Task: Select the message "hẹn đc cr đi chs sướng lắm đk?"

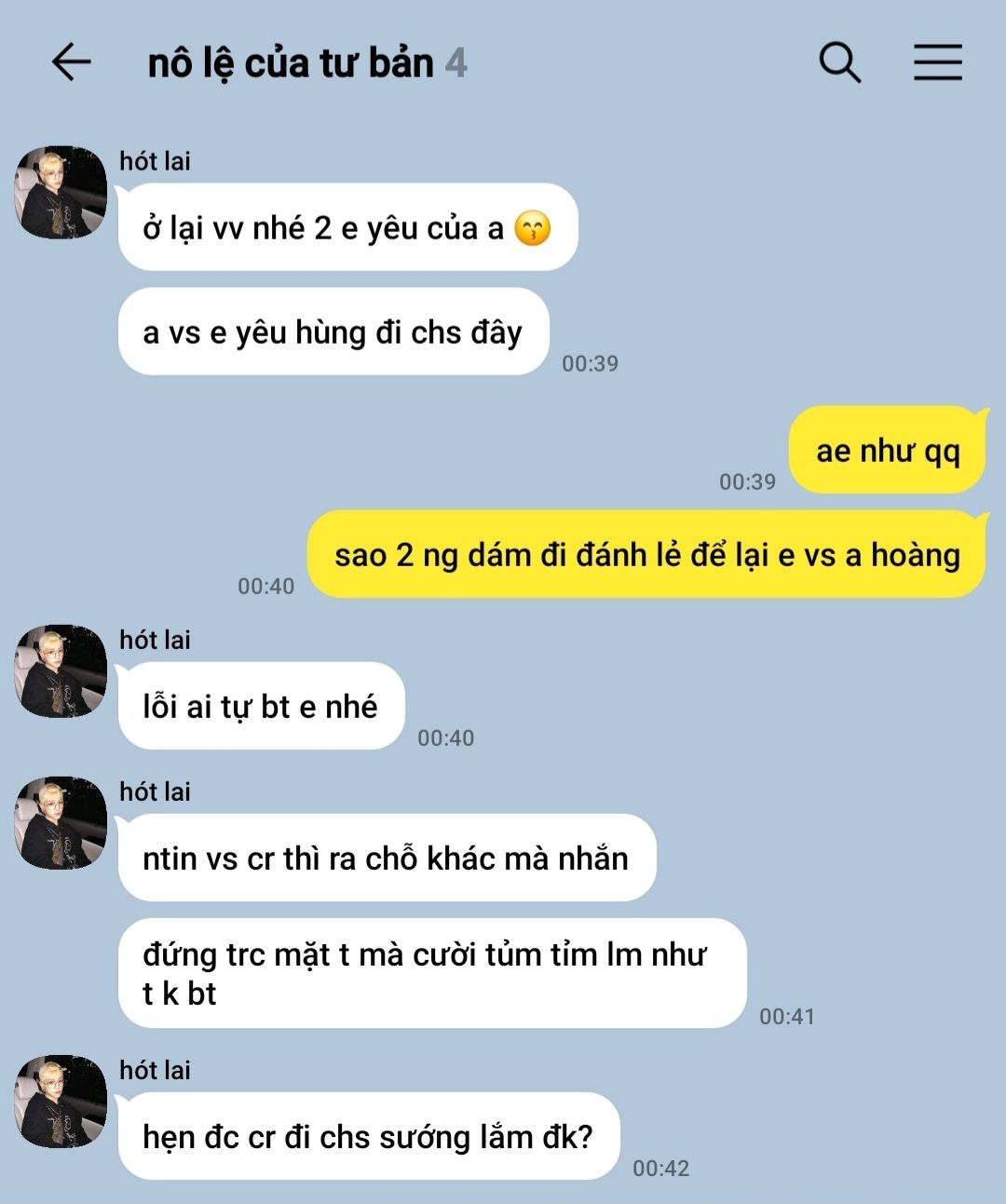Action: point(369,1136)
